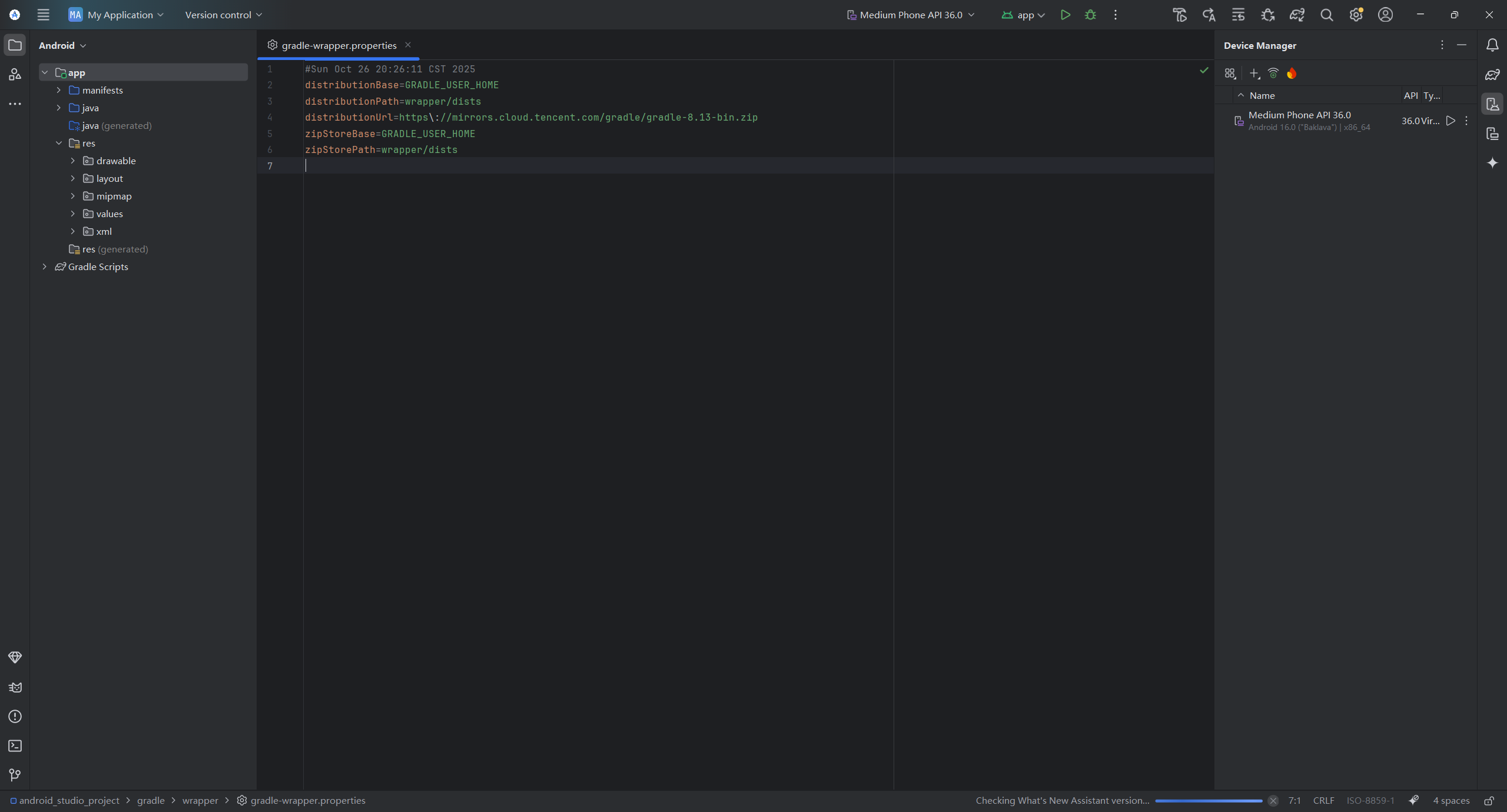
Task: Cancel the Checking What's New progress bar
Action: (x=1273, y=801)
